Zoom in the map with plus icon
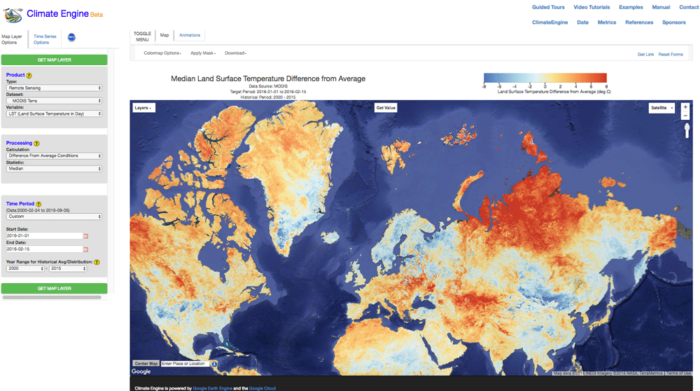 685,107
